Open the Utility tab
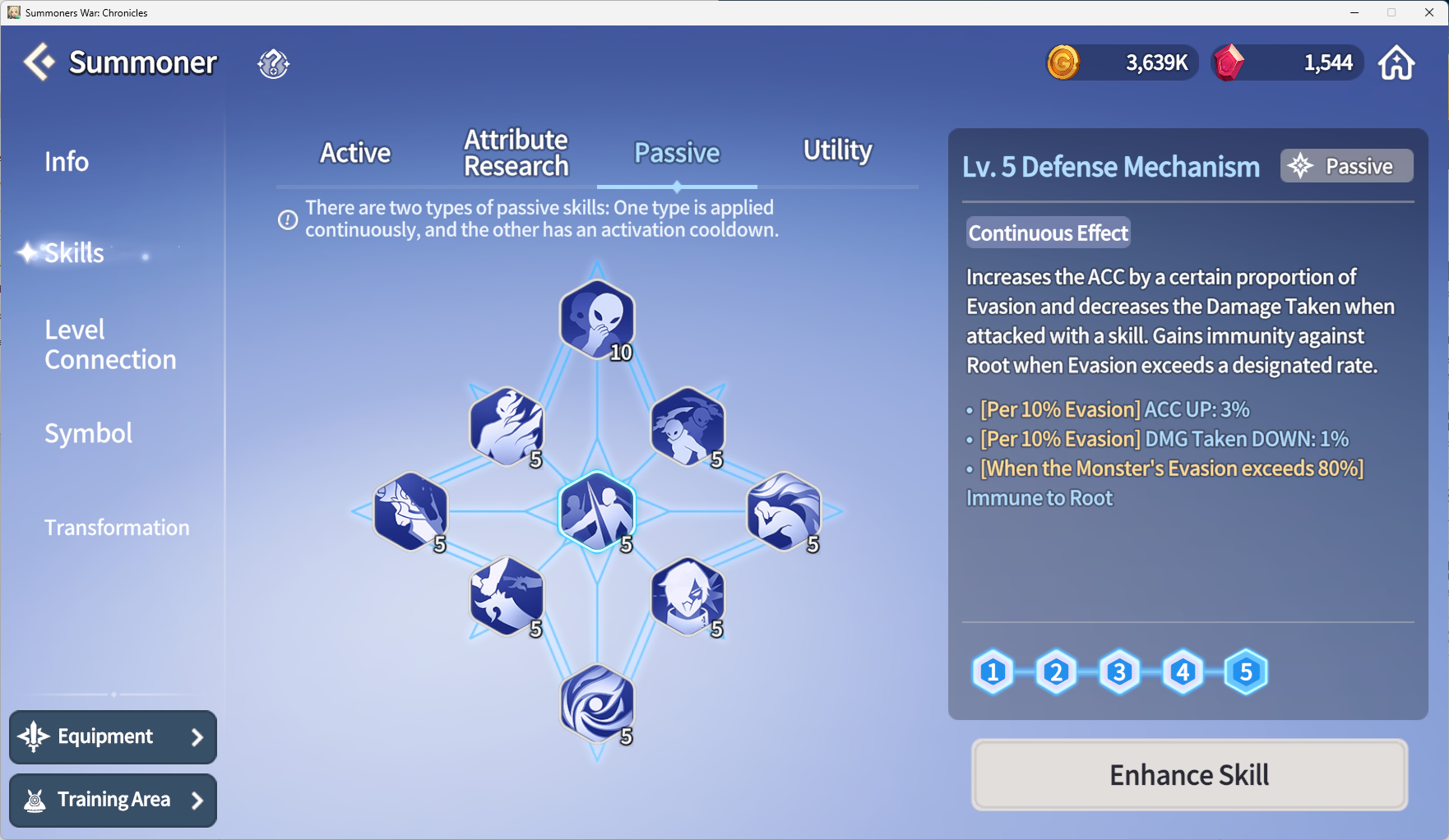1449x840 pixels. click(x=837, y=150)
